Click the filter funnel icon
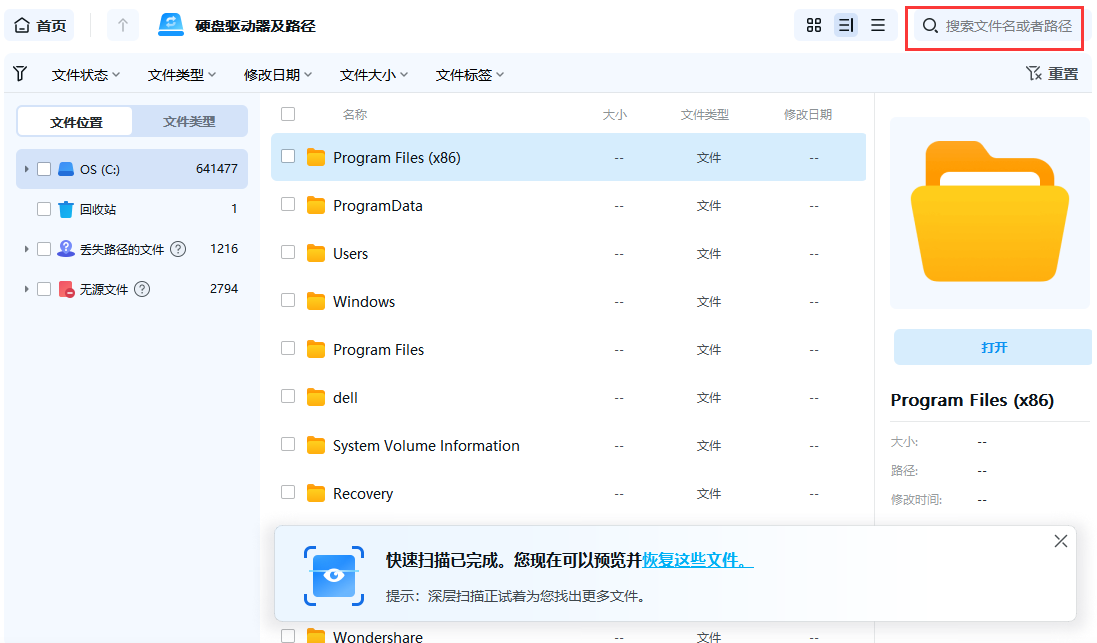Screen dimensions: 1097x643 [x=19, y=73]
